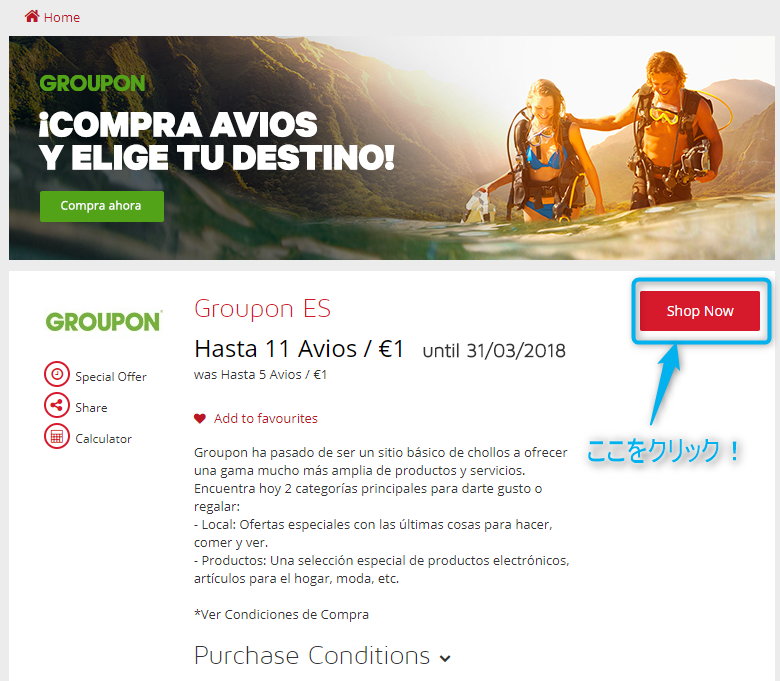Open the Home breadcrumb link
This screenshot has width=780, height=681.
pyautogui.click(x=62, y=17)
